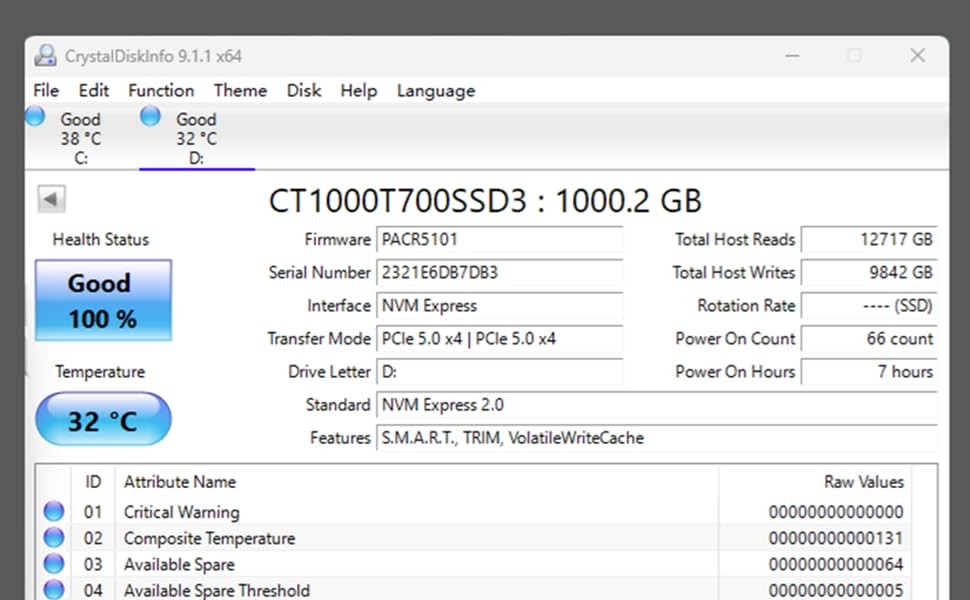Select the Critical Warning attribute name

(x=181, y=512)
